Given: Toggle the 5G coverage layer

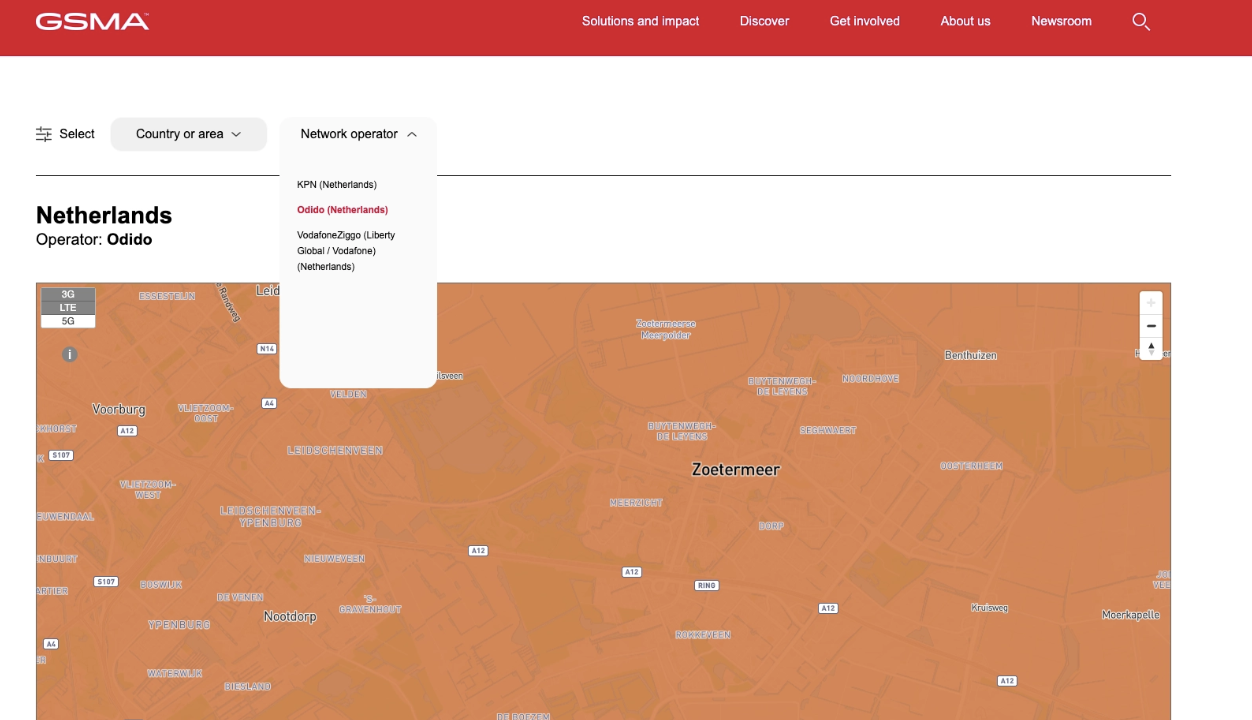Looking at the screenshot, I should (68, 321).
